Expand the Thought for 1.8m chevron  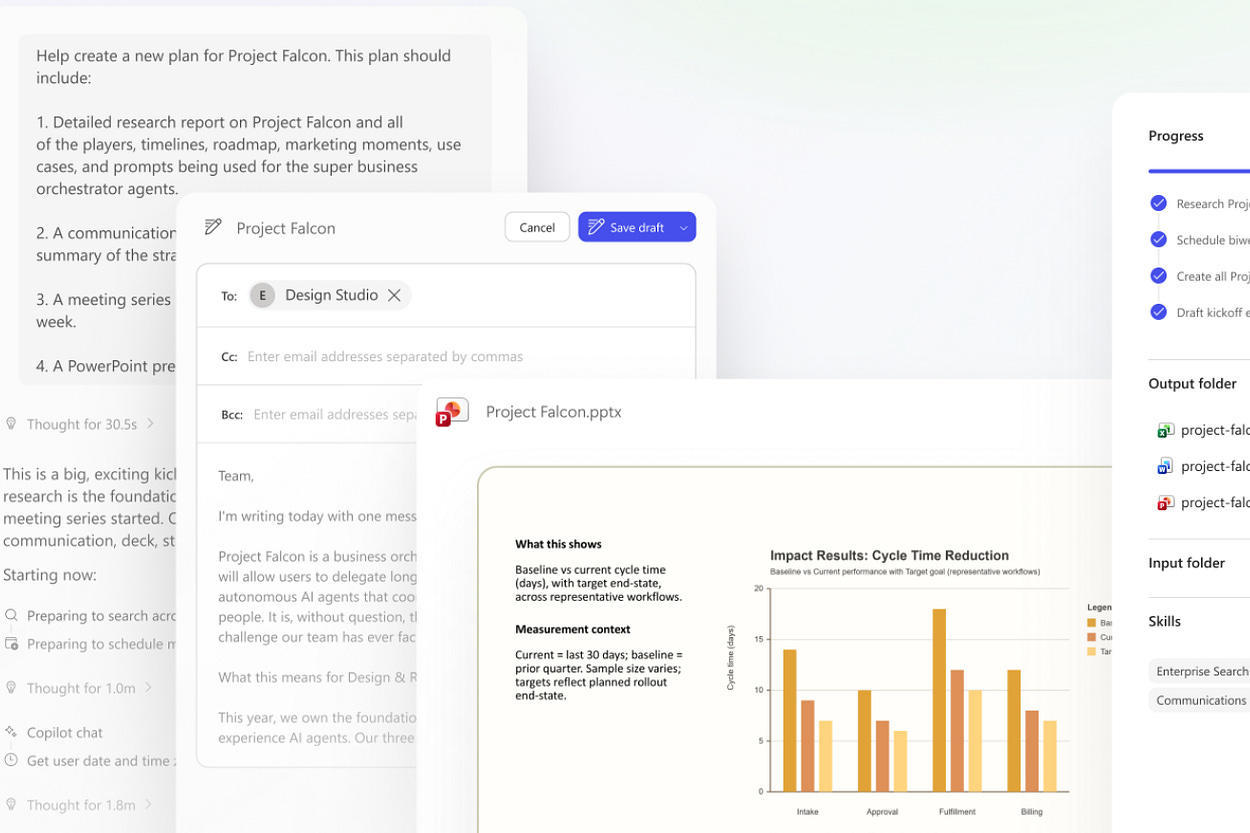(x=148, y=803)
